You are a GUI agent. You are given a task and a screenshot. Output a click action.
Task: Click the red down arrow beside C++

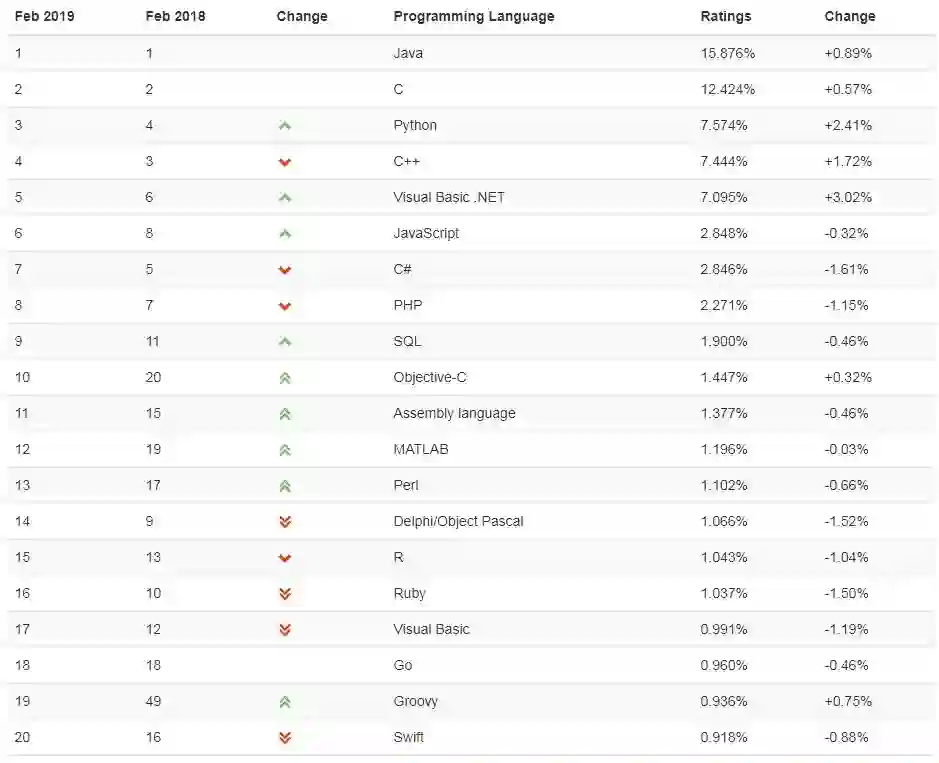coord(285,162)
